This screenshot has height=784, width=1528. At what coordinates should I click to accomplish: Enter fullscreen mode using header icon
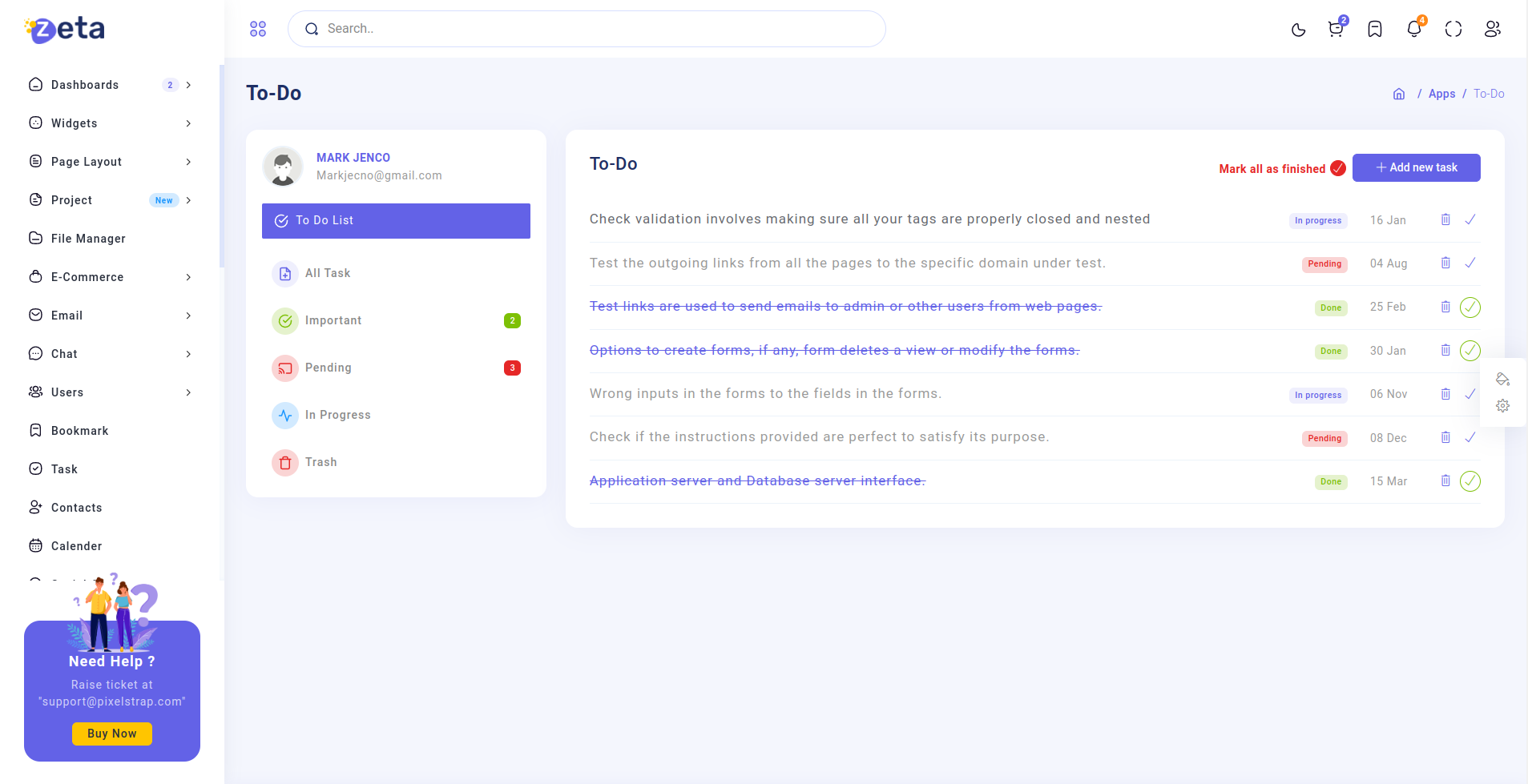tap(1453, 30)
